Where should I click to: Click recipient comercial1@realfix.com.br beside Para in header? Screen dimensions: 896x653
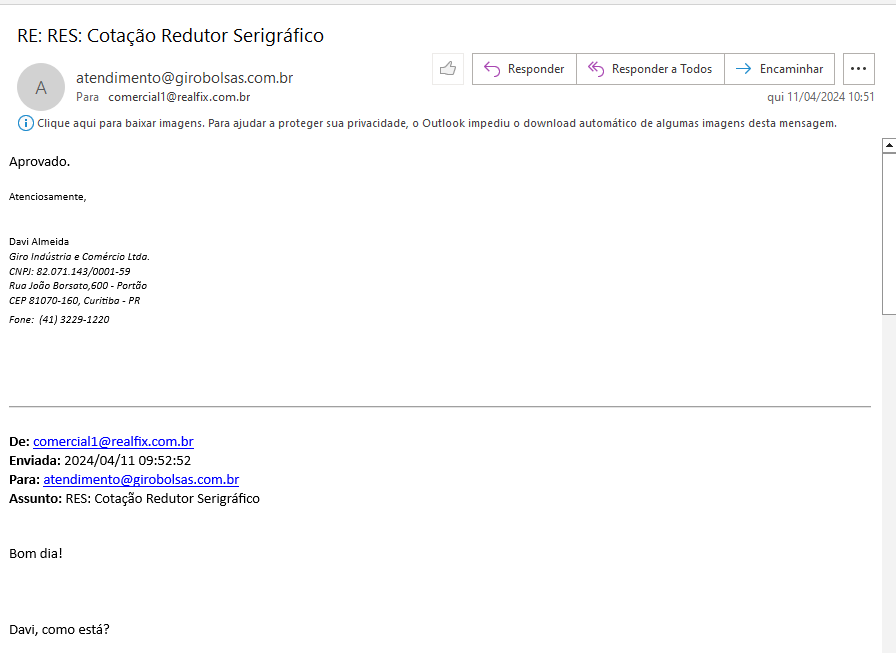[x=179, y=97]
